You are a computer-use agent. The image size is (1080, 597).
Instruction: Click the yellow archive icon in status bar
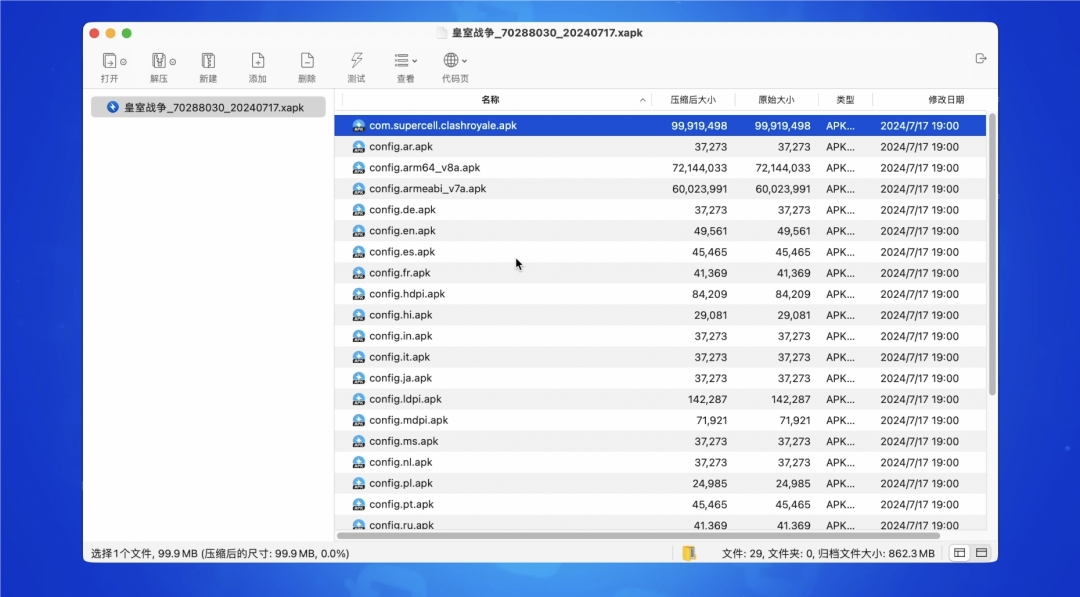(688, 553)
